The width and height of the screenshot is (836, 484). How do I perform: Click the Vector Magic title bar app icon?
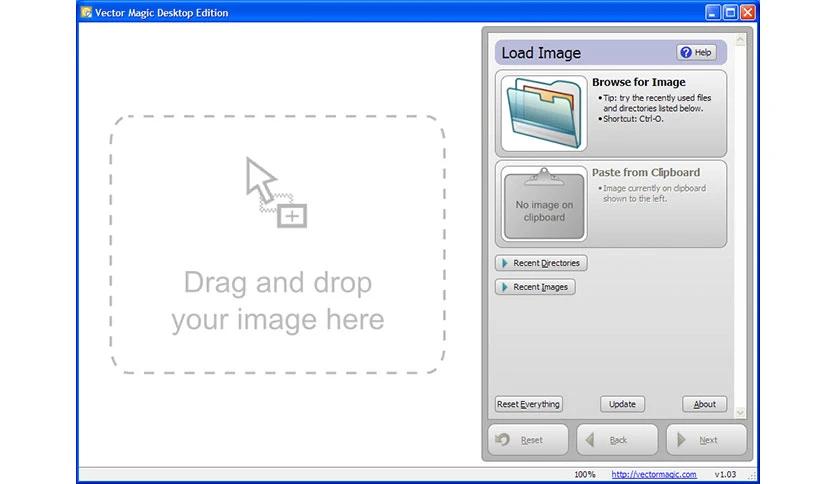click(86, 12)
